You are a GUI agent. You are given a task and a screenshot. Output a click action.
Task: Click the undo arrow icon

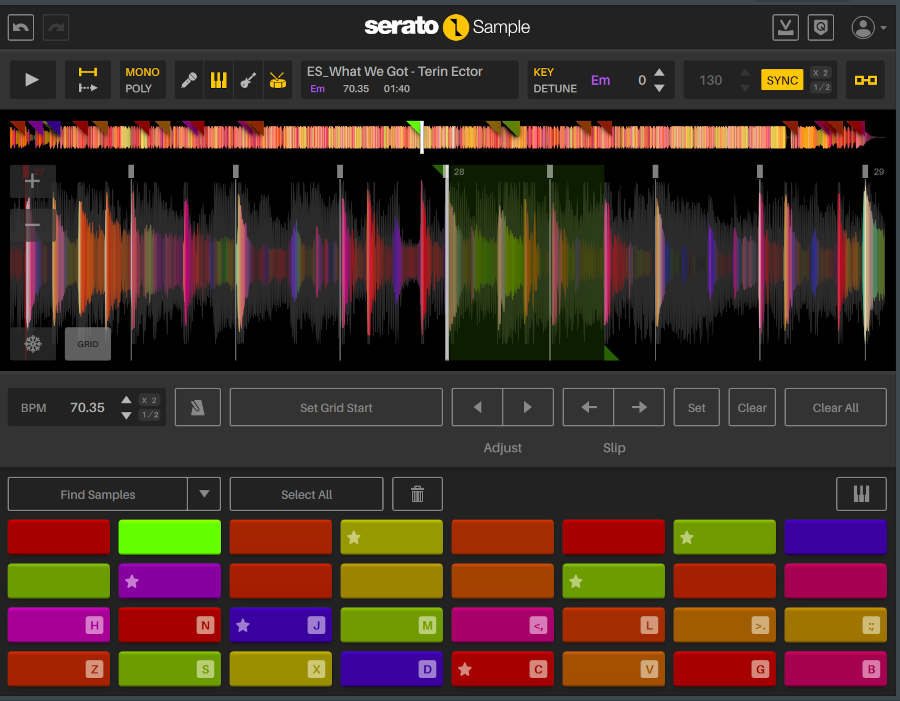(21, 27)
